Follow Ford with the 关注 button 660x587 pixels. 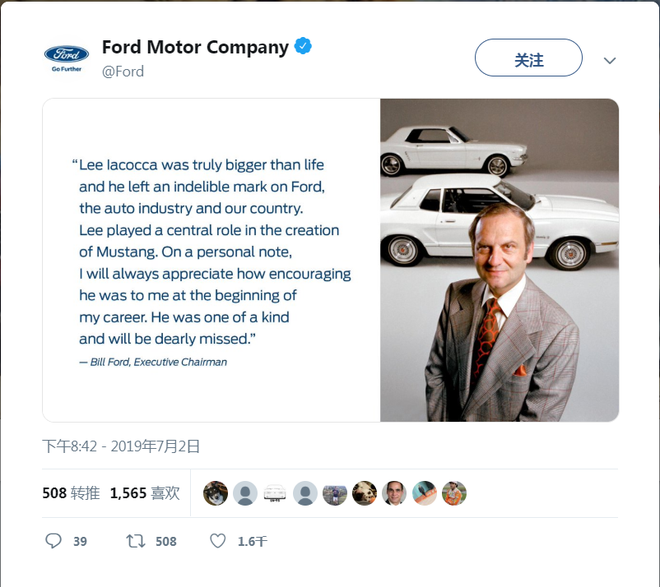529,58
